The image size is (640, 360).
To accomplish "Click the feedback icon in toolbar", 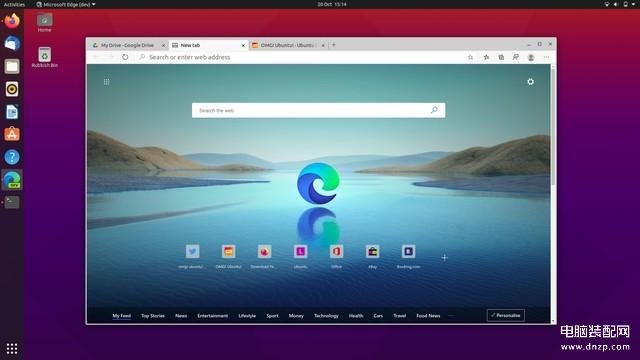I will (x=516, y=57).
